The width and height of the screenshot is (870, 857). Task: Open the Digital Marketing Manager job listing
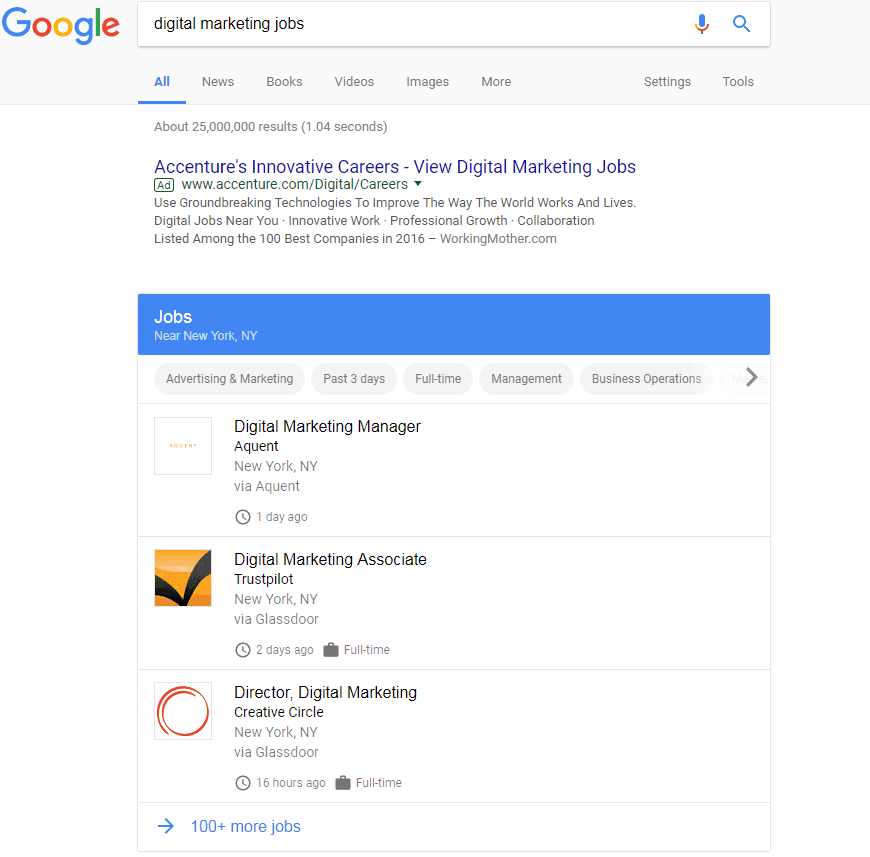453,470
